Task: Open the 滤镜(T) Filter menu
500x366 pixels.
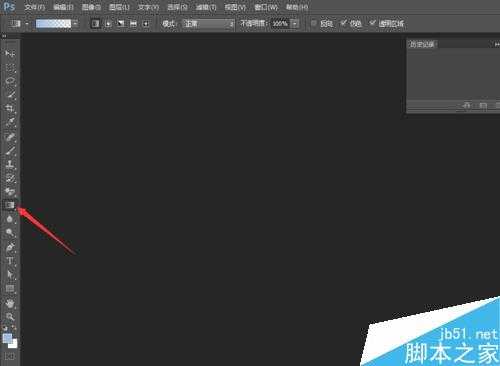Action: [206, 7]
